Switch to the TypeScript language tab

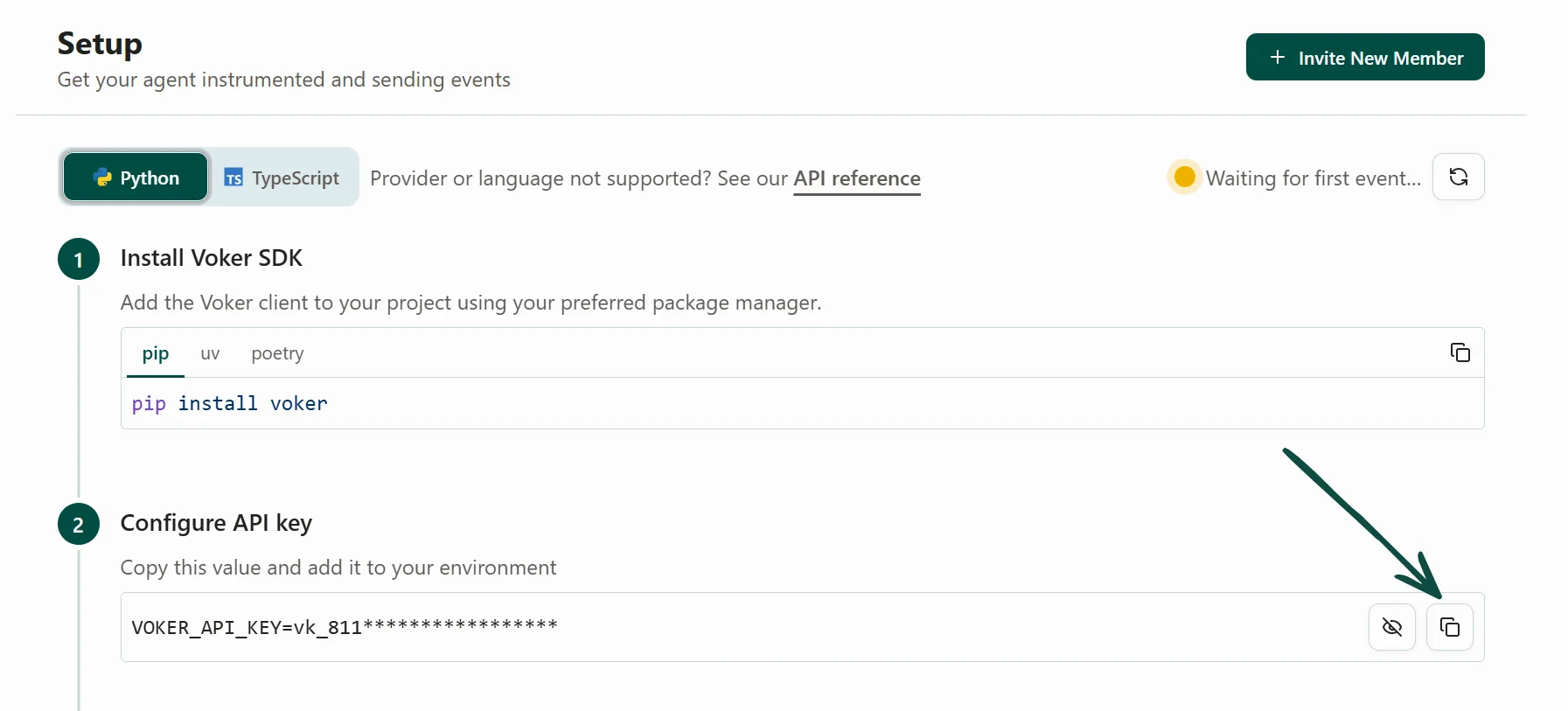pos(282,178)
